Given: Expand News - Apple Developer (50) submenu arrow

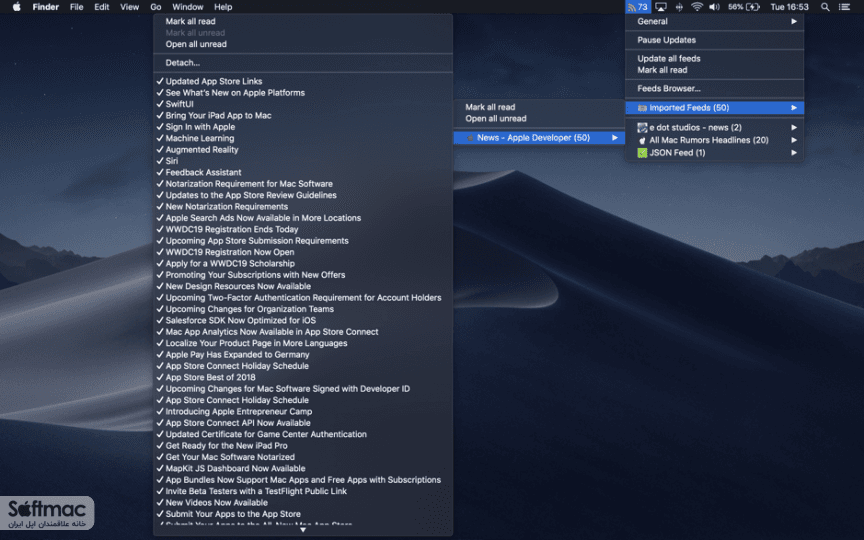Looking at the screenshot, I should pos(615,138).
